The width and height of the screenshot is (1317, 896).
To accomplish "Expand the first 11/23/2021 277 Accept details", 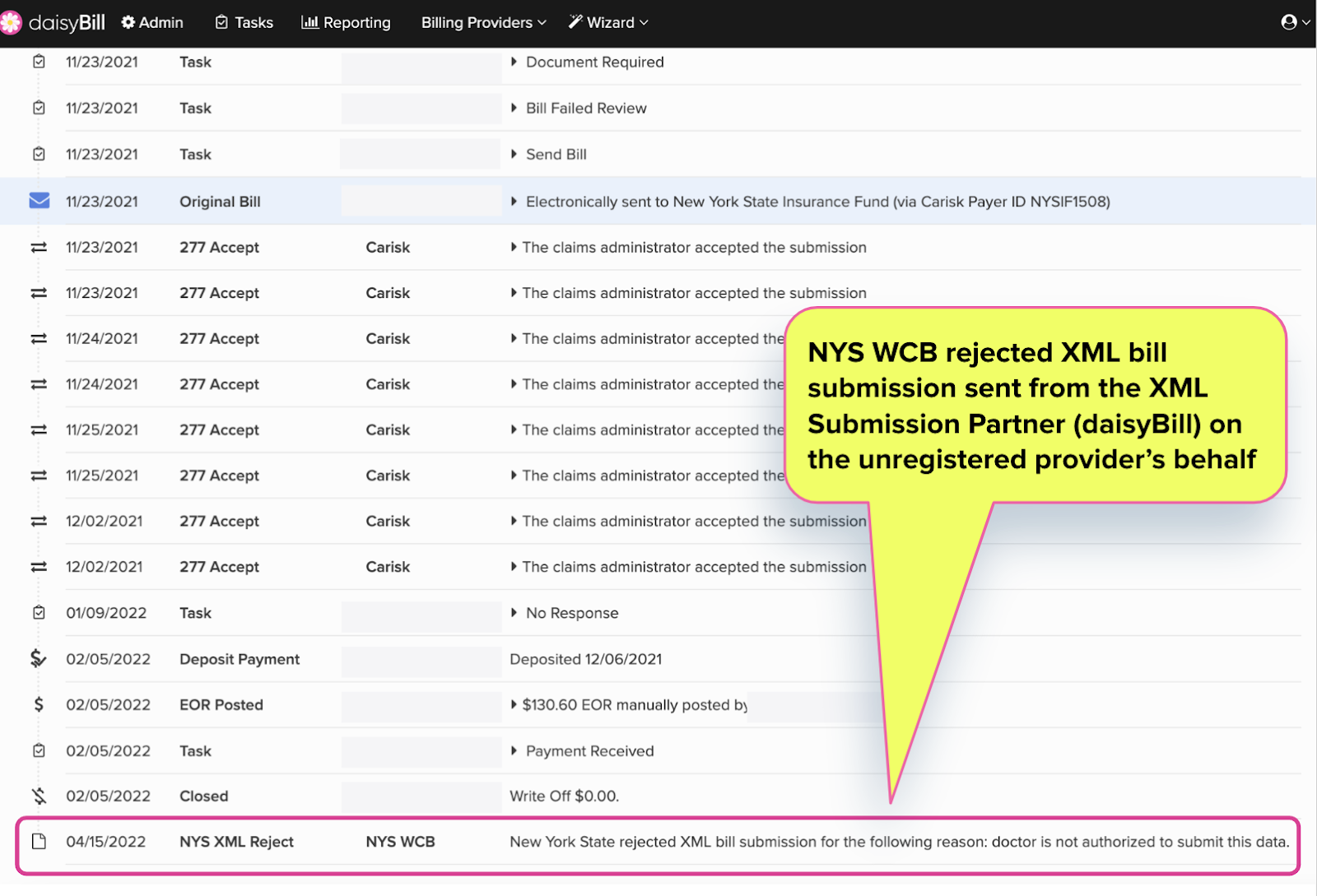I will point(514,247).
